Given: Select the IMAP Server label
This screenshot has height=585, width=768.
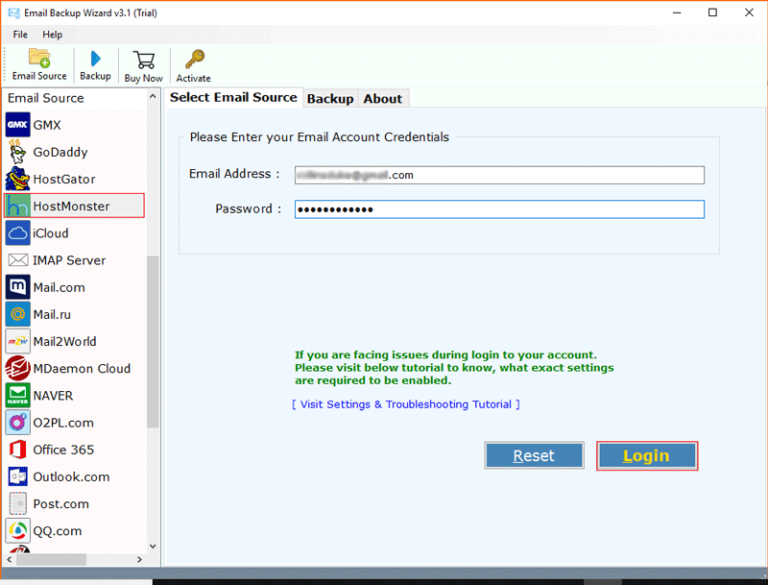Looking at the screenshot, I should pyautogui.click(x=69, y=260).
